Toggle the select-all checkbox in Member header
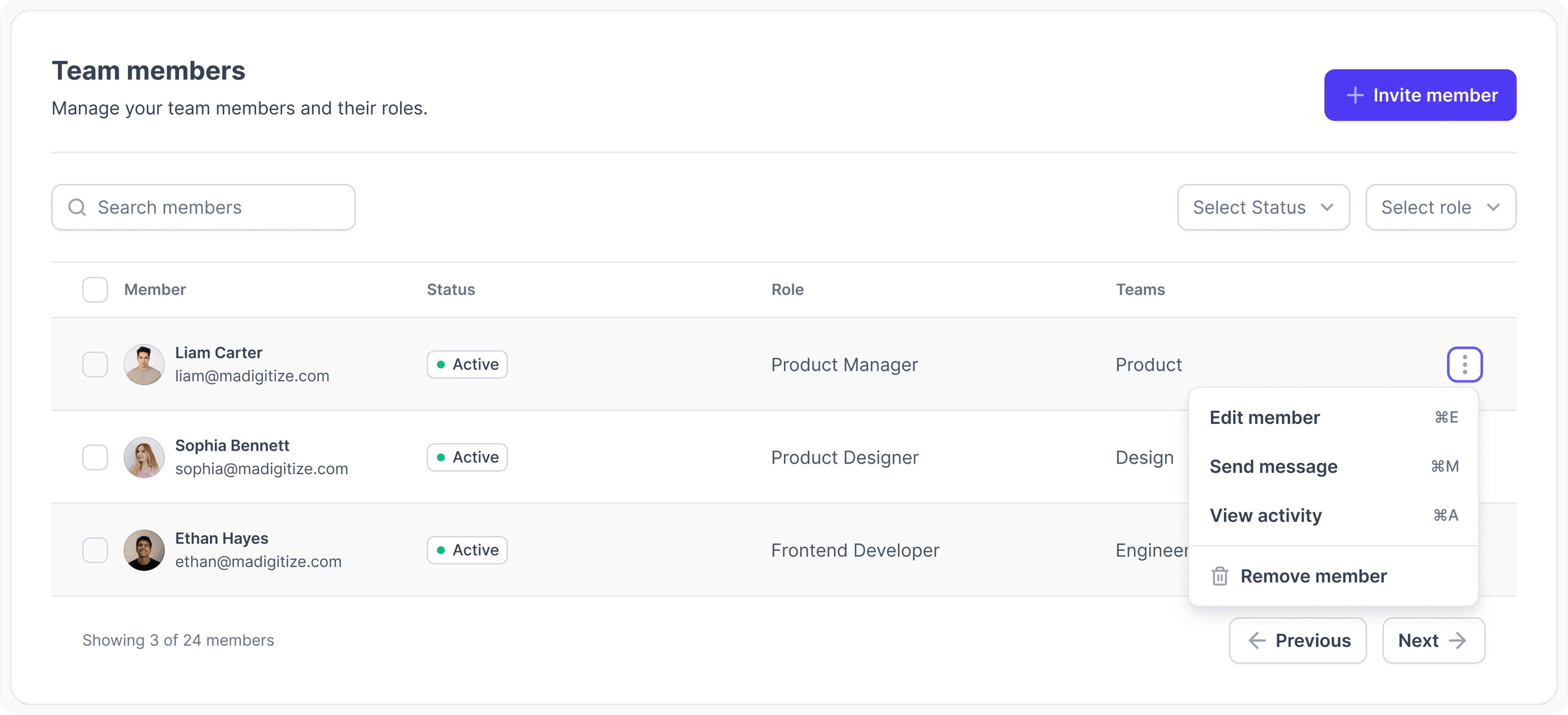Image resolution: width=1568 pixels, height=715 pixels. 95,290
